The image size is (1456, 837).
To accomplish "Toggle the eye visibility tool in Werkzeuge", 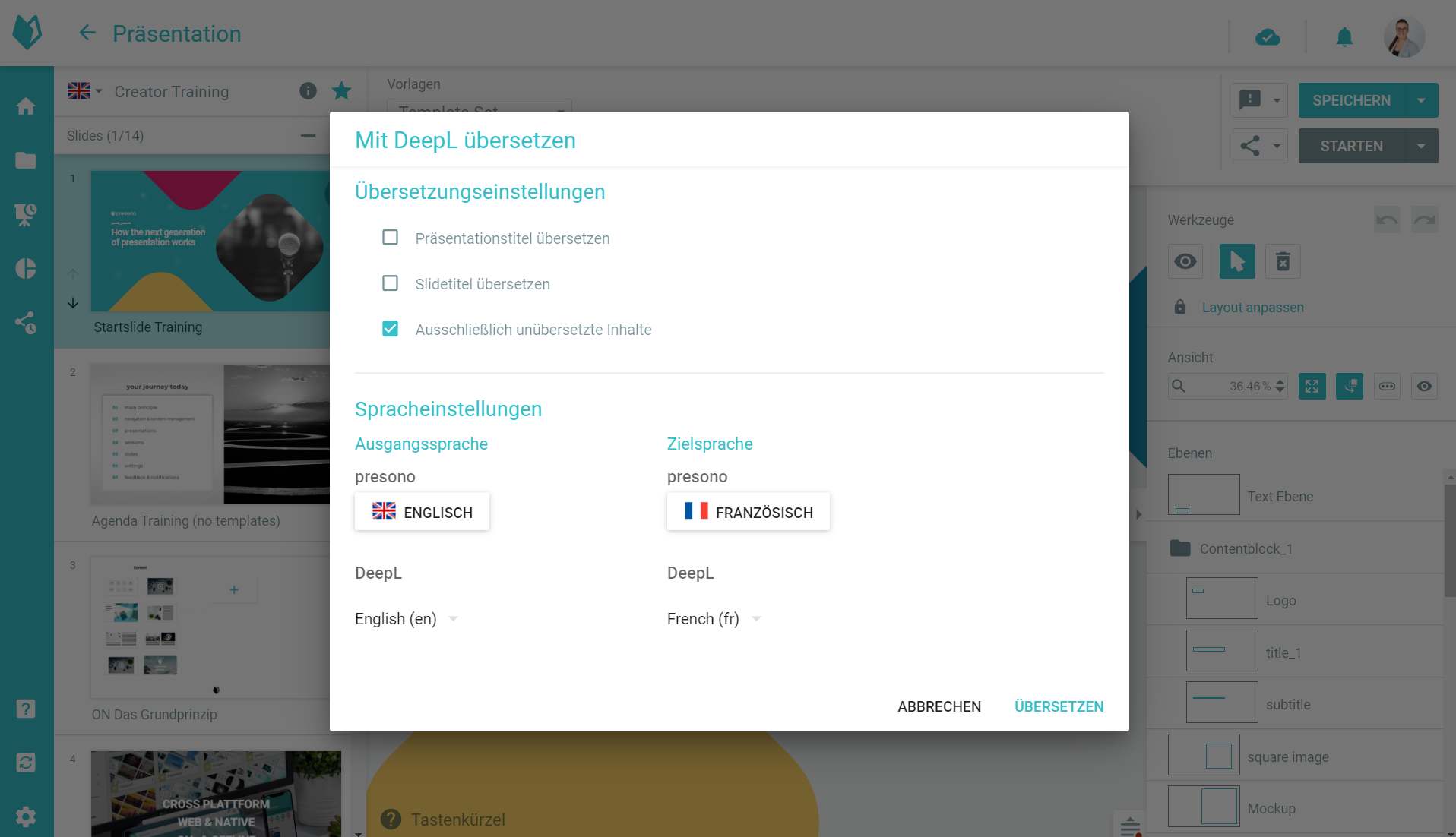I will coord(1185,261).
